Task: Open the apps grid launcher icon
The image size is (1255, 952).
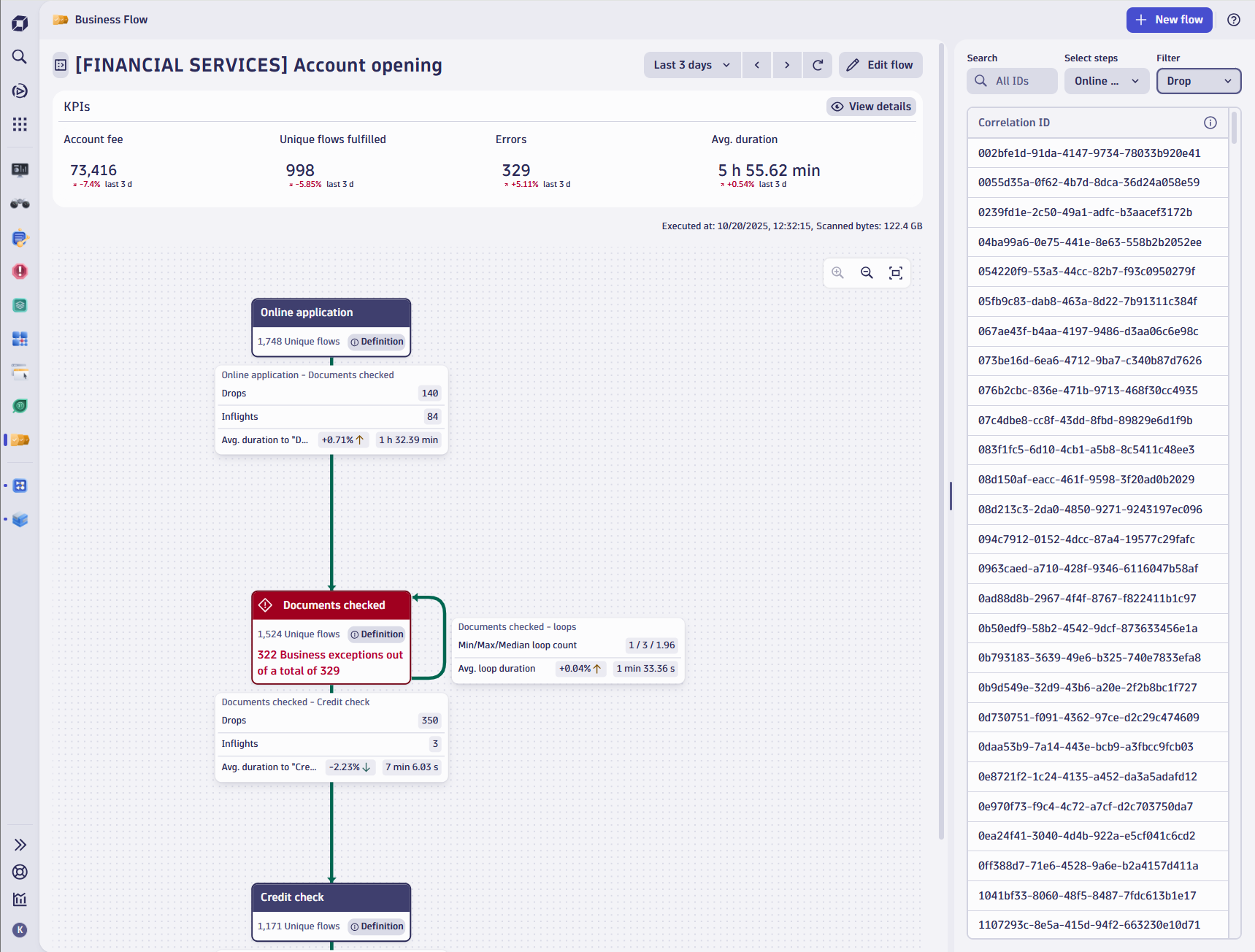Action: click(20, 124)
